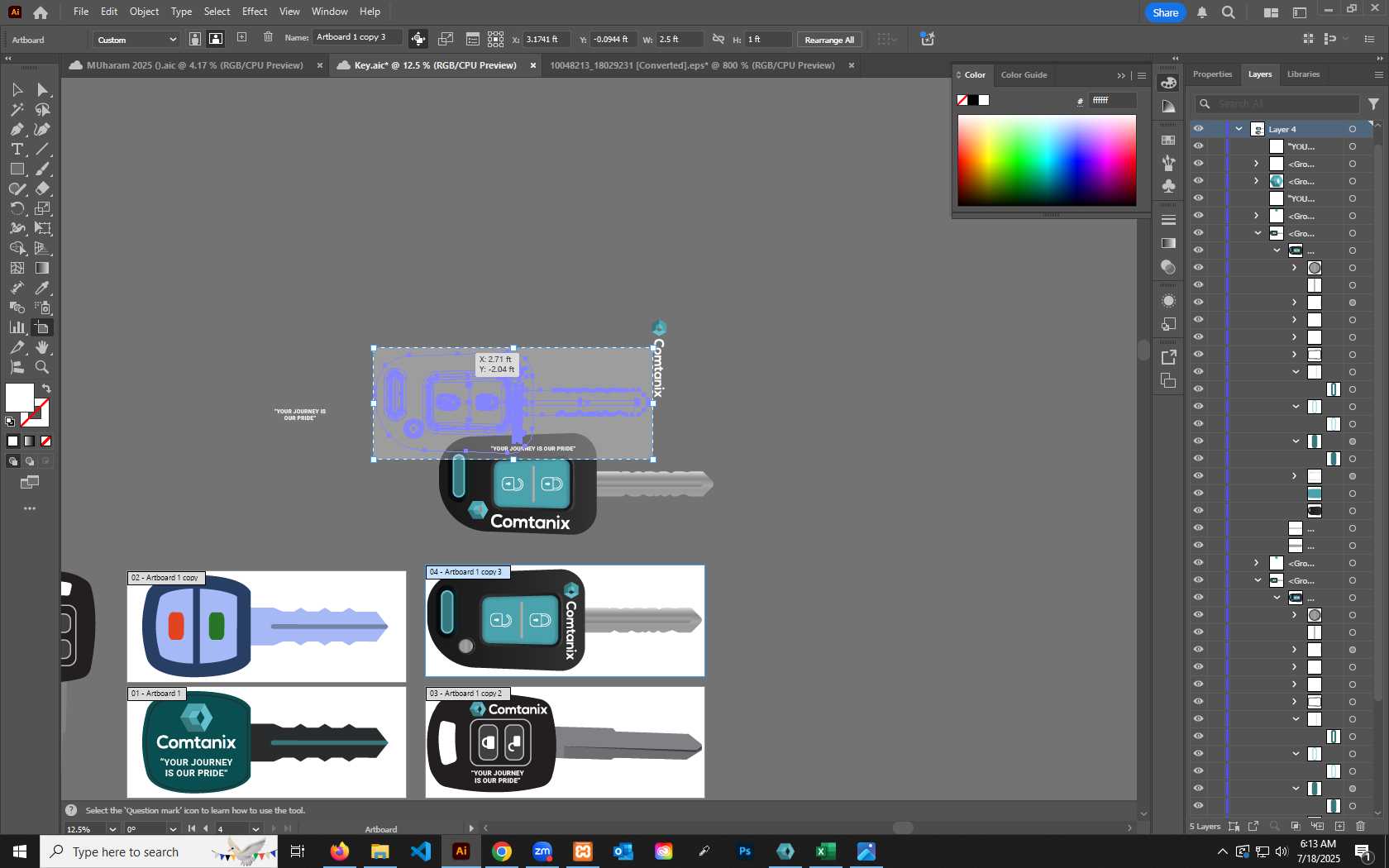Image resolution: width=1389 pixels, height=868 pixels.
Task: Select the Free Transform tool
Action: point(42,228)
